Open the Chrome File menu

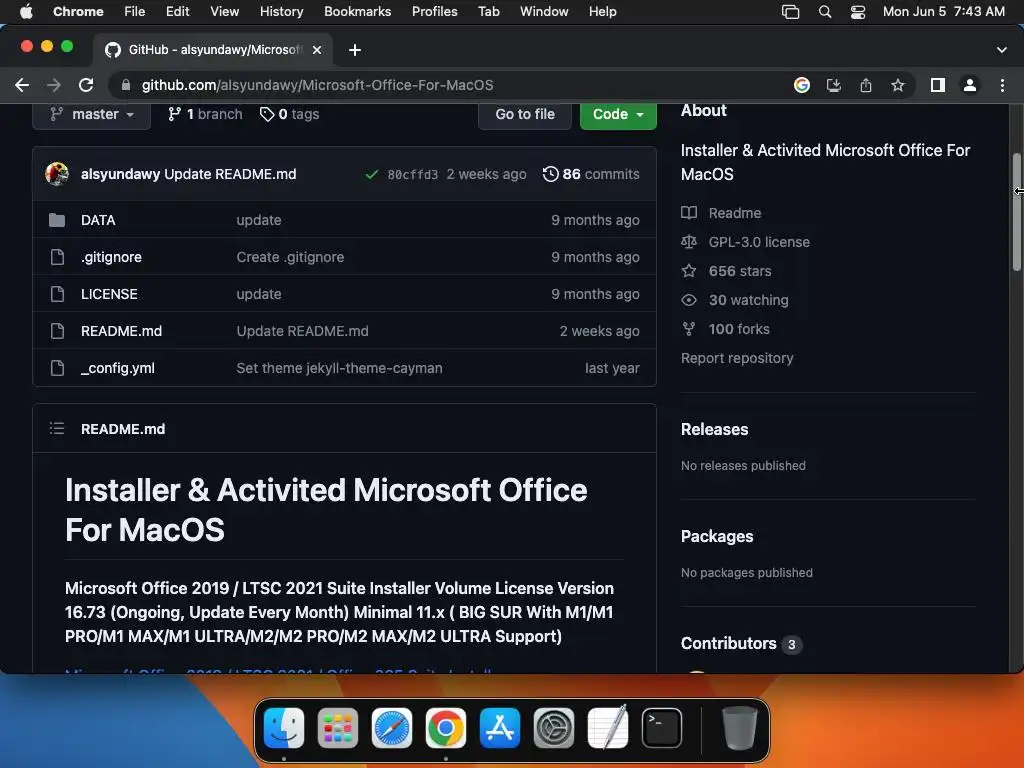(135, 12)
